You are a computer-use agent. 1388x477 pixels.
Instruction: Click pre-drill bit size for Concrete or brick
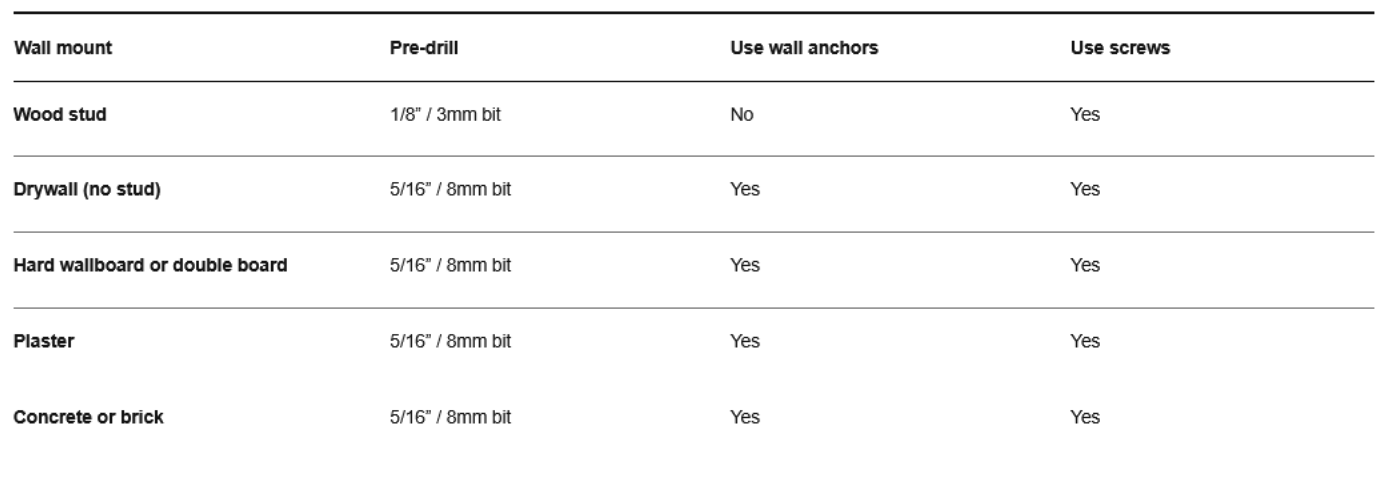450,417
